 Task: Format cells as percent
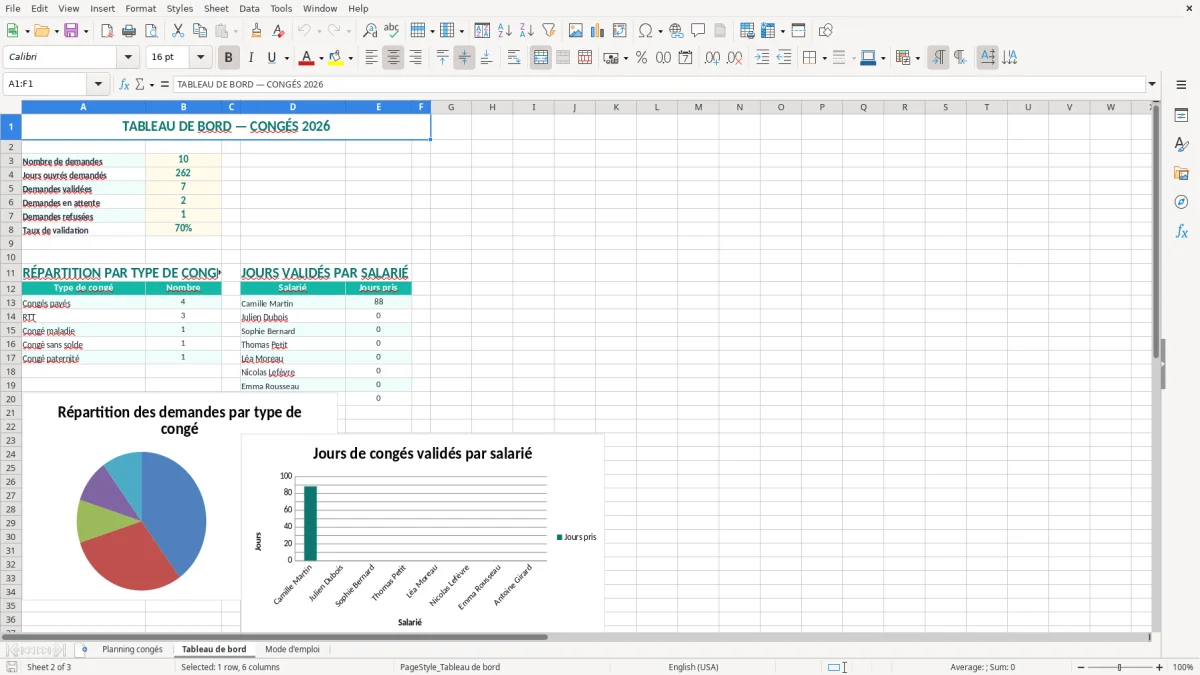pyautogui.click(x=641, y=58)
